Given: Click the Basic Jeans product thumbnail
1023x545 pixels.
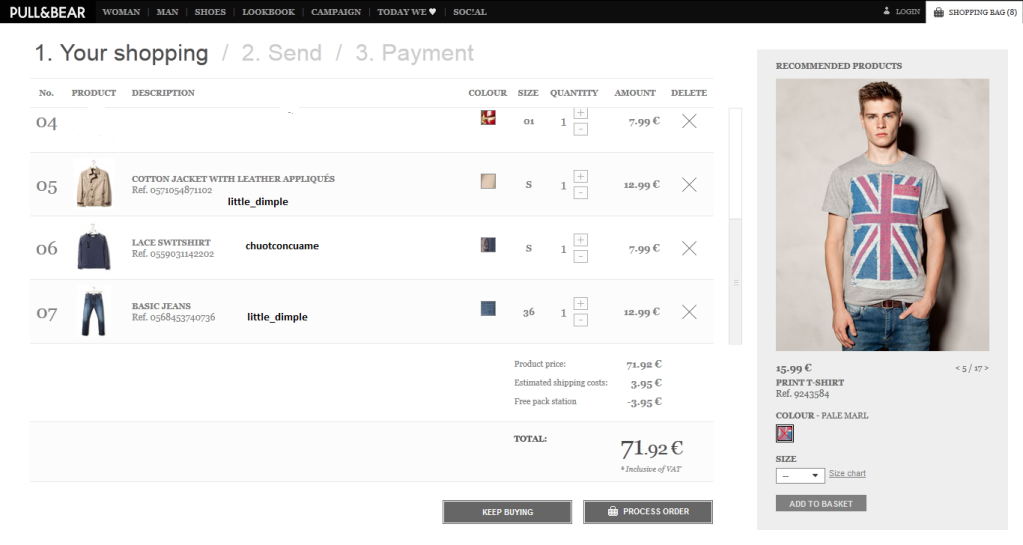Looking at the screenshot, I should (94, 312).
